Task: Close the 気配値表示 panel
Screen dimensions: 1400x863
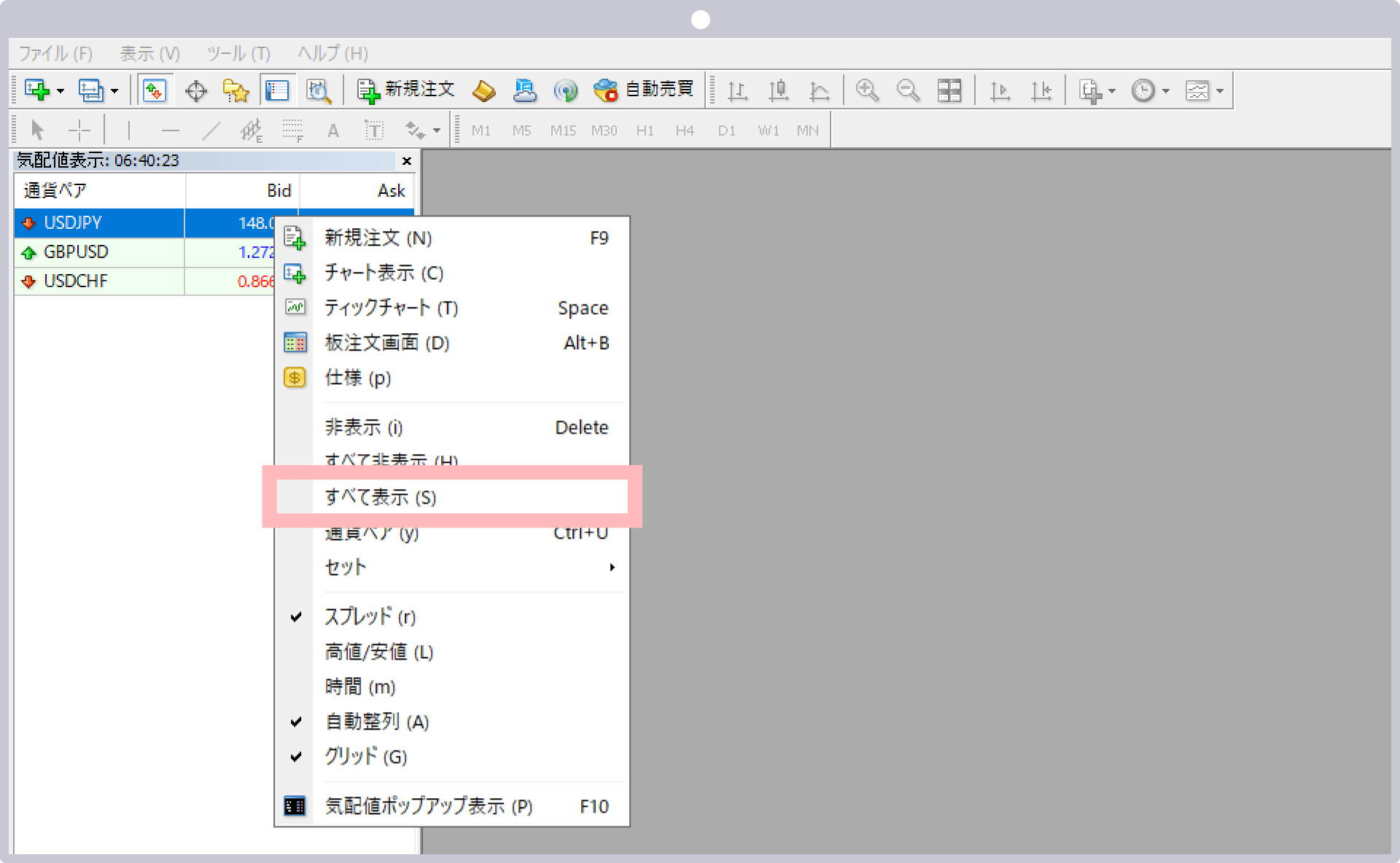Action: point(407,161)
